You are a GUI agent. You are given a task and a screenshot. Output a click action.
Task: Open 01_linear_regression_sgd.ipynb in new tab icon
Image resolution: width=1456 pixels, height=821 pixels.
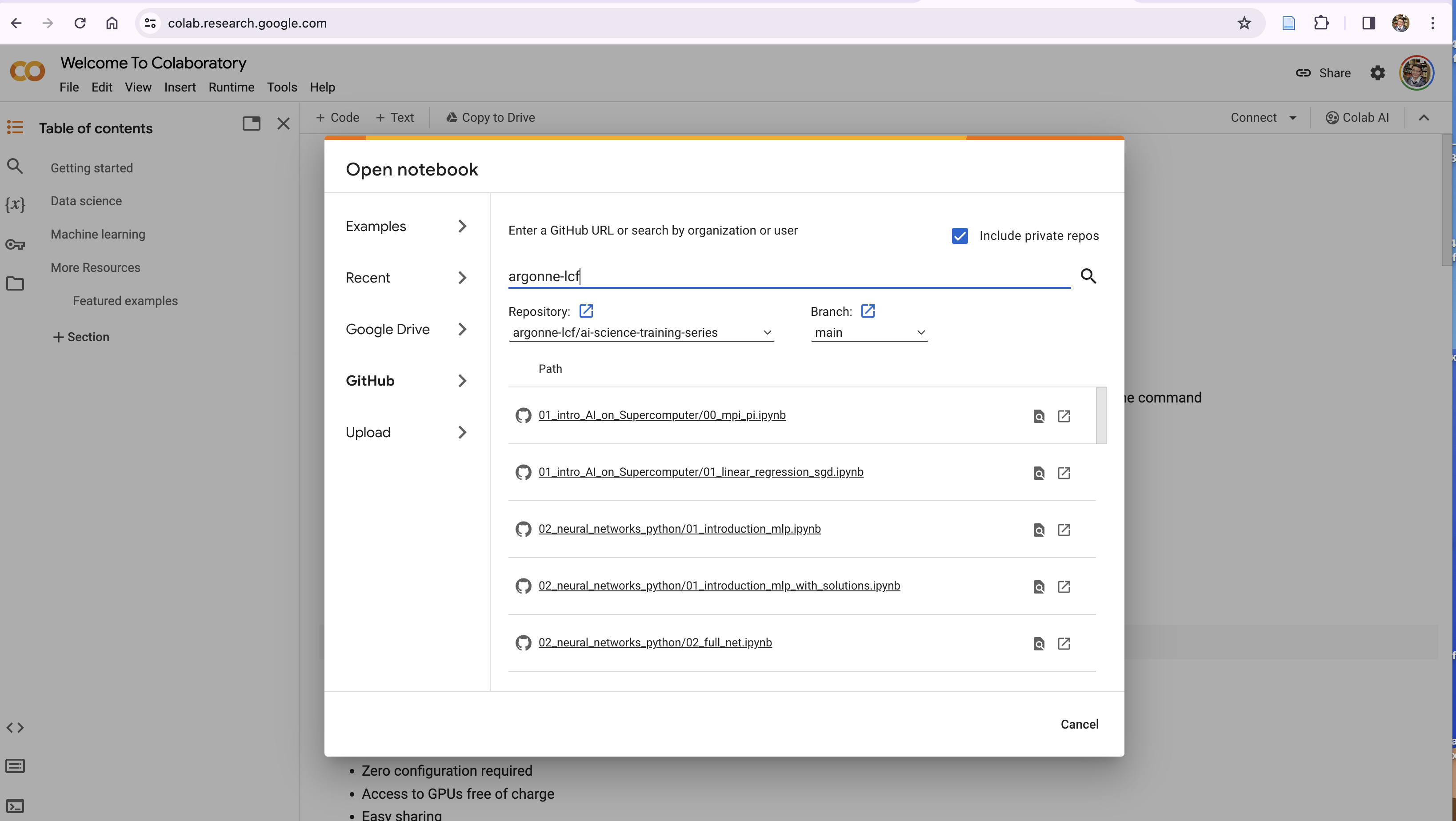[x=1064, y=473]
